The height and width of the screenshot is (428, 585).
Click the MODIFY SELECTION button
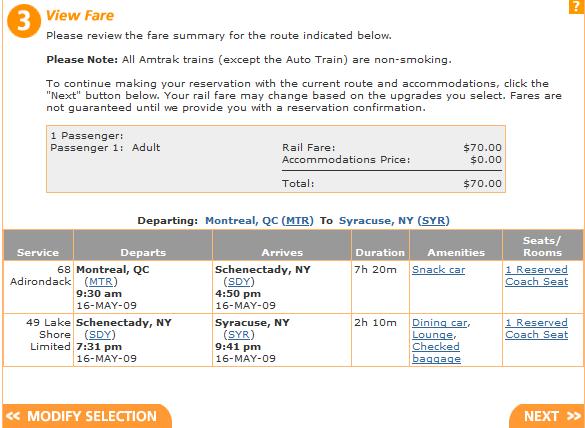click(x=87, y=416)
